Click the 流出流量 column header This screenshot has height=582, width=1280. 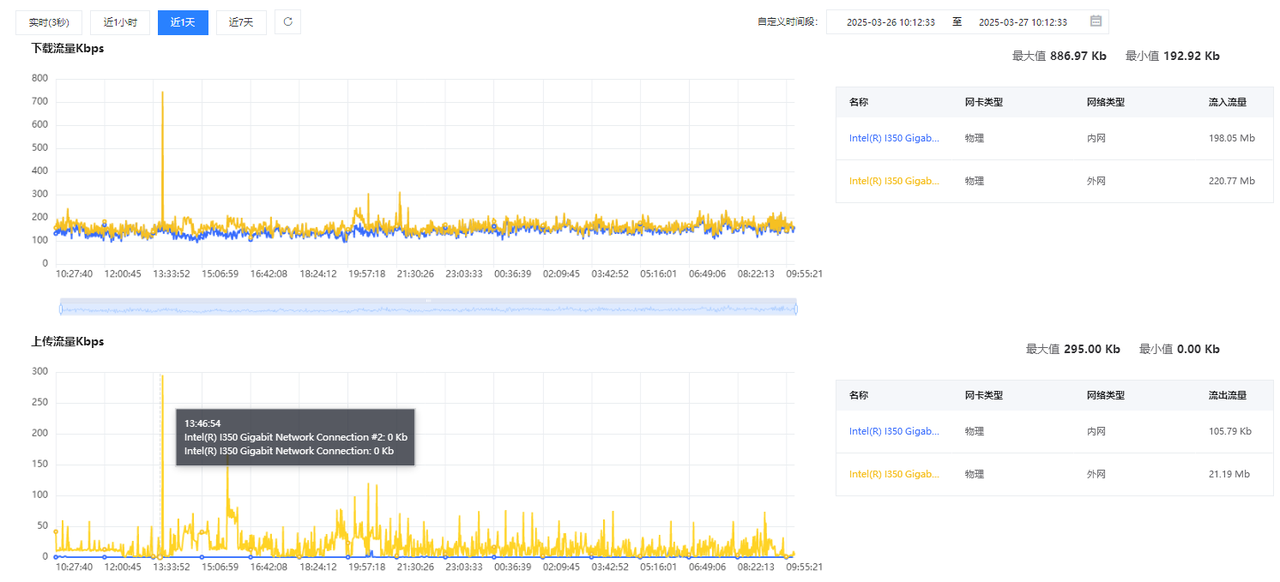(x=1227, y=395)
